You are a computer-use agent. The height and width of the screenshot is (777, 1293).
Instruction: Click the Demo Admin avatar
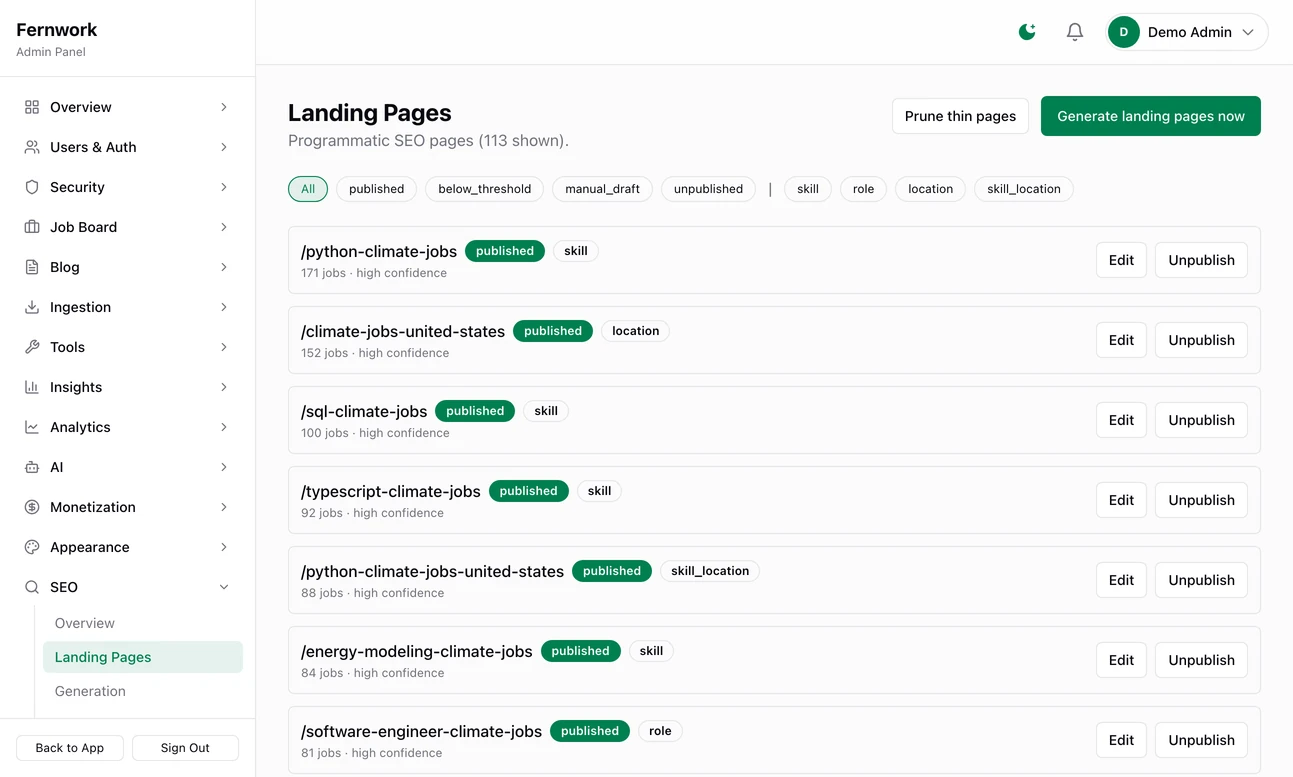[1124, 32]
